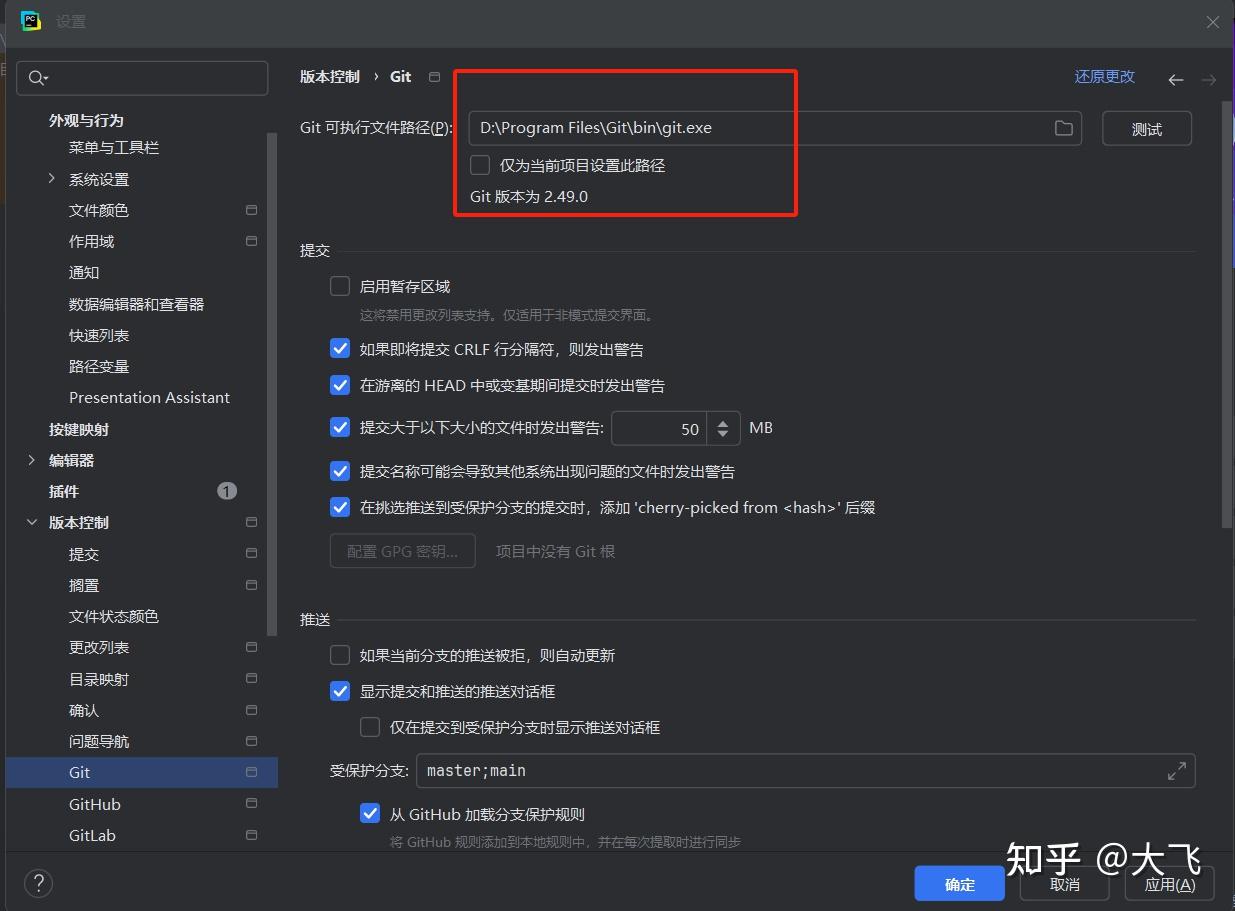Viewport: 1235px width, 911px height.
Task: Click the magnifier icon in settings search box
Action: coord(35,77)
